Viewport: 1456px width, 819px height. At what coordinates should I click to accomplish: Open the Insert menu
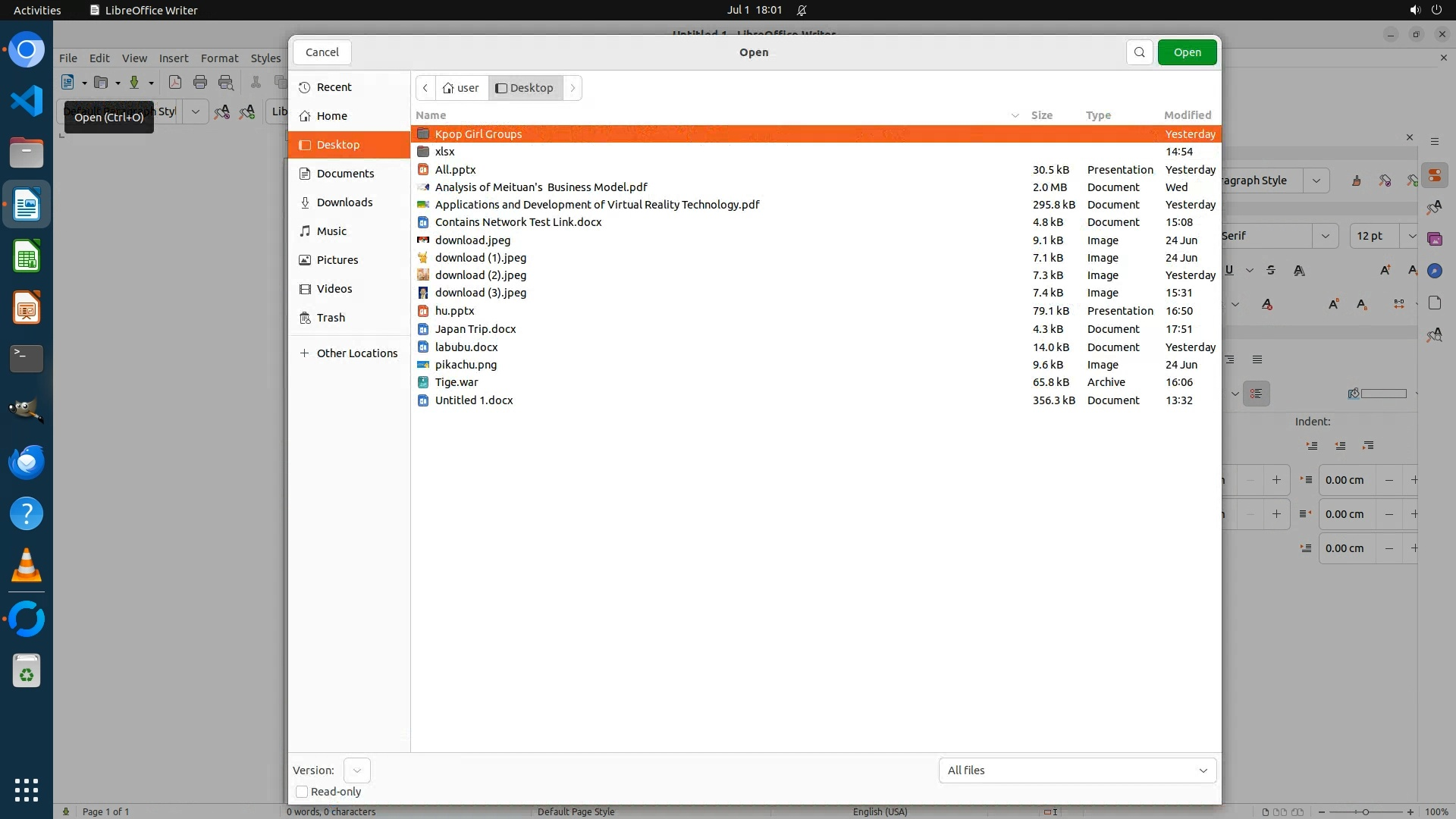(173, 58)
